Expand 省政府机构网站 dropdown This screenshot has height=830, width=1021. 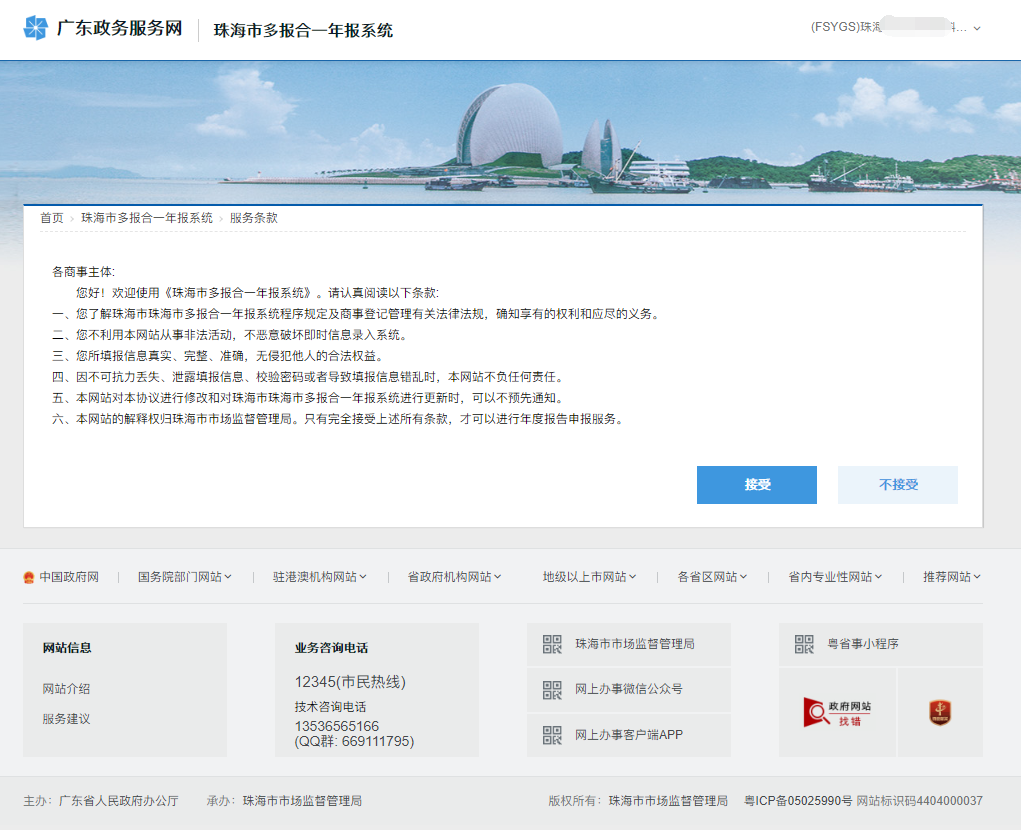(x=454, y=577)
